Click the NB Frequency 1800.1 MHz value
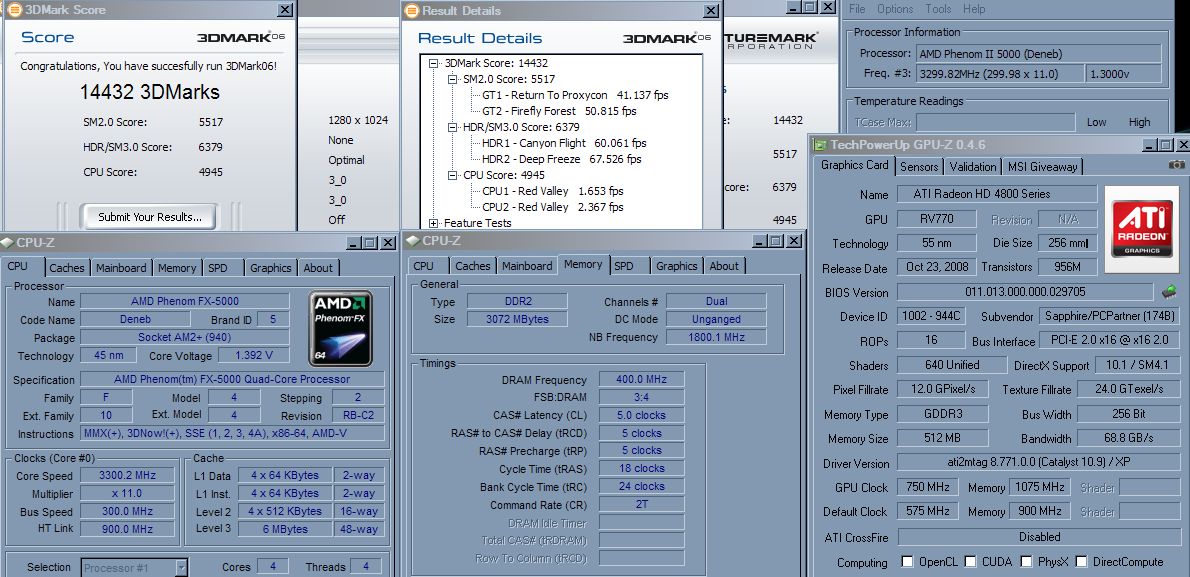The height and width of the screenshot is (577, 1190). [x=716, y=337]
